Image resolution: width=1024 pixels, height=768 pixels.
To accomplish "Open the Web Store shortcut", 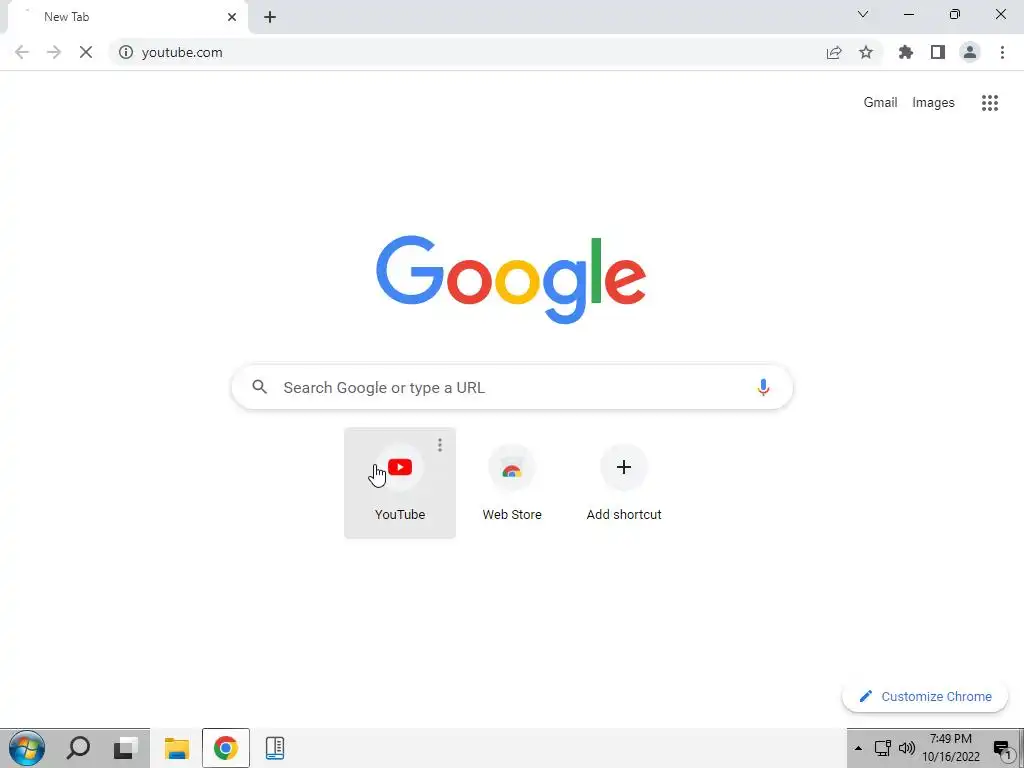I will click(512, 483).
